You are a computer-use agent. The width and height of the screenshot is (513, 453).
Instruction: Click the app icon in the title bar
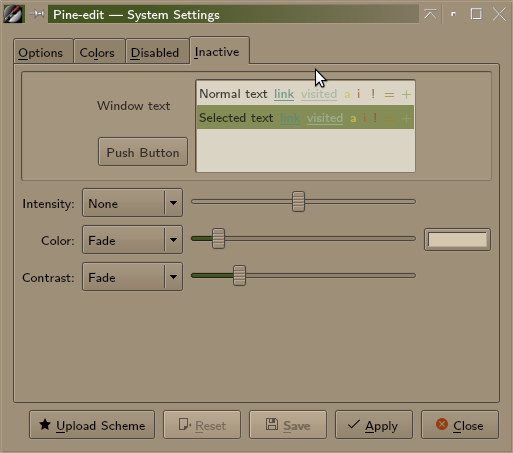pyautogui.click(x=14, y=14)
